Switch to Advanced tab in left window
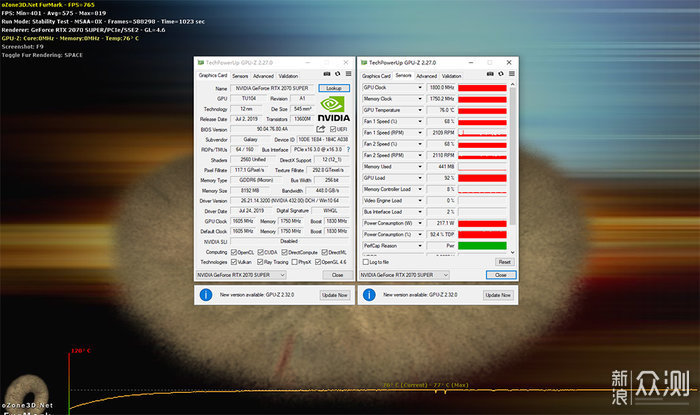The height and width of the screenshot is (415, 700). pos(263,76)
